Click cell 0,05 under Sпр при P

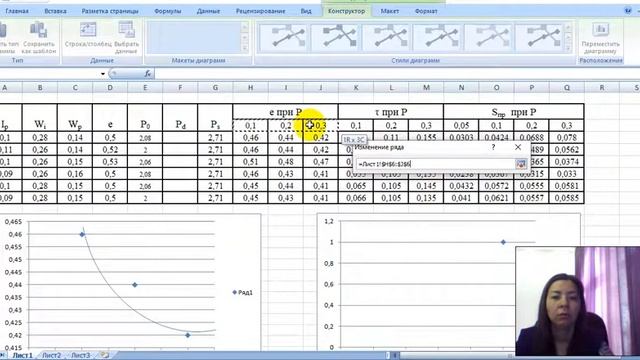click(461, 125)
